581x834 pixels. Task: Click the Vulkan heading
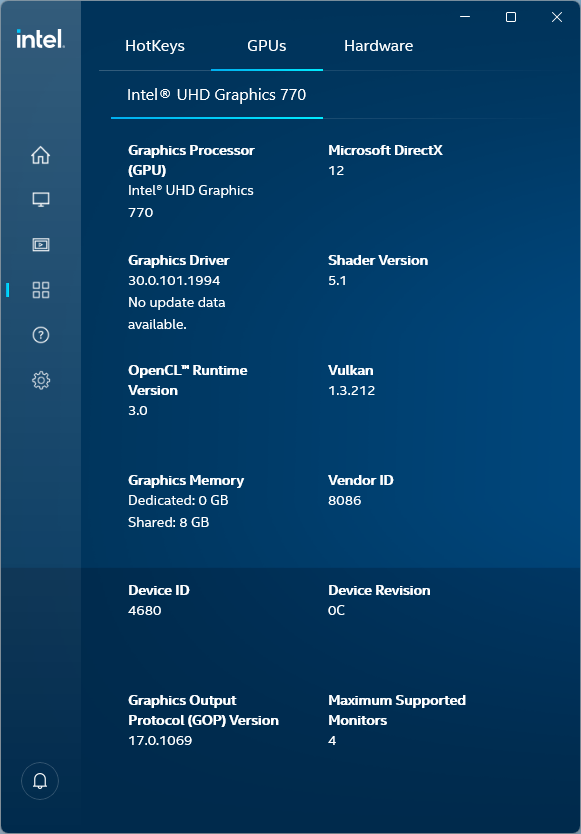tap(351, 371)
